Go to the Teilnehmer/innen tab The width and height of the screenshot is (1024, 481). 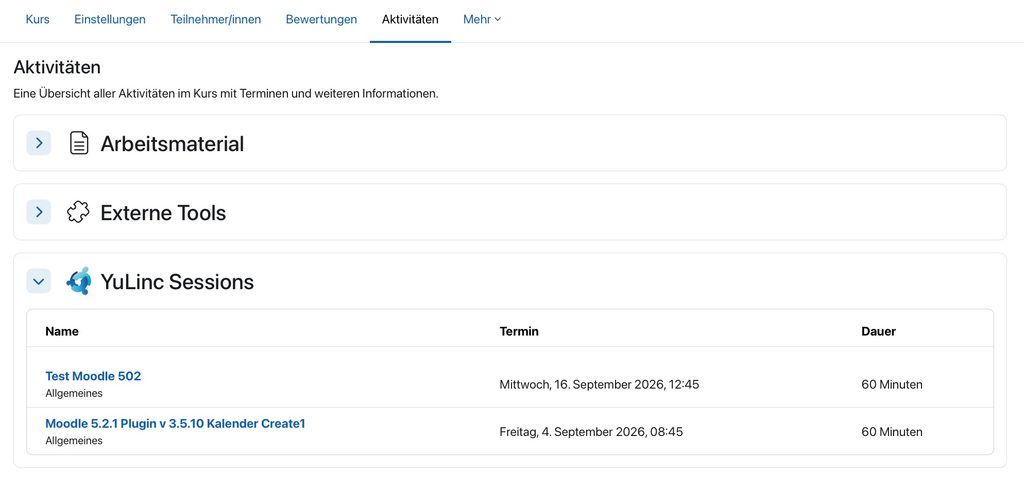[216, 20]
